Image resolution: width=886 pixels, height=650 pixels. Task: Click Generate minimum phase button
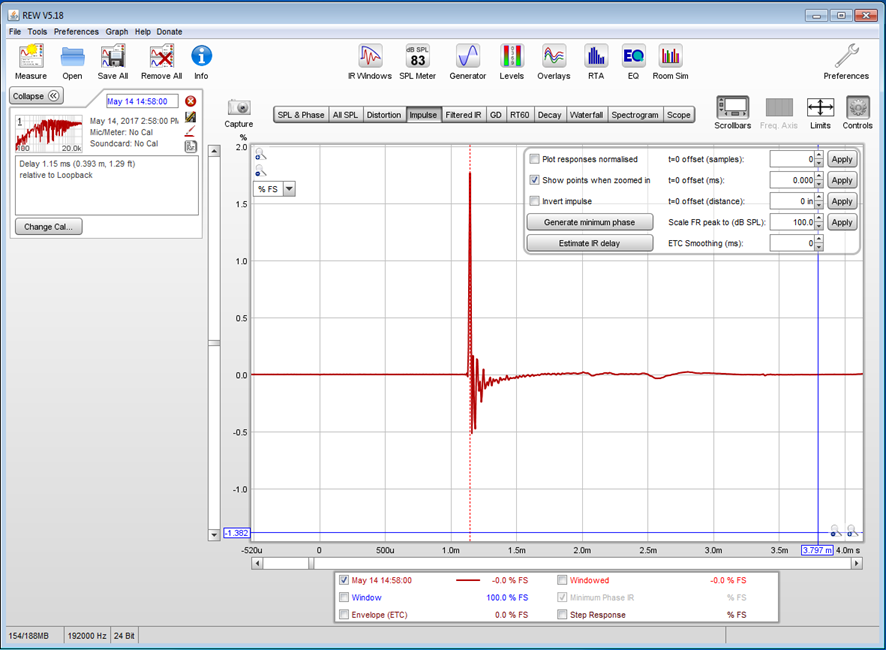pos(589,222)
